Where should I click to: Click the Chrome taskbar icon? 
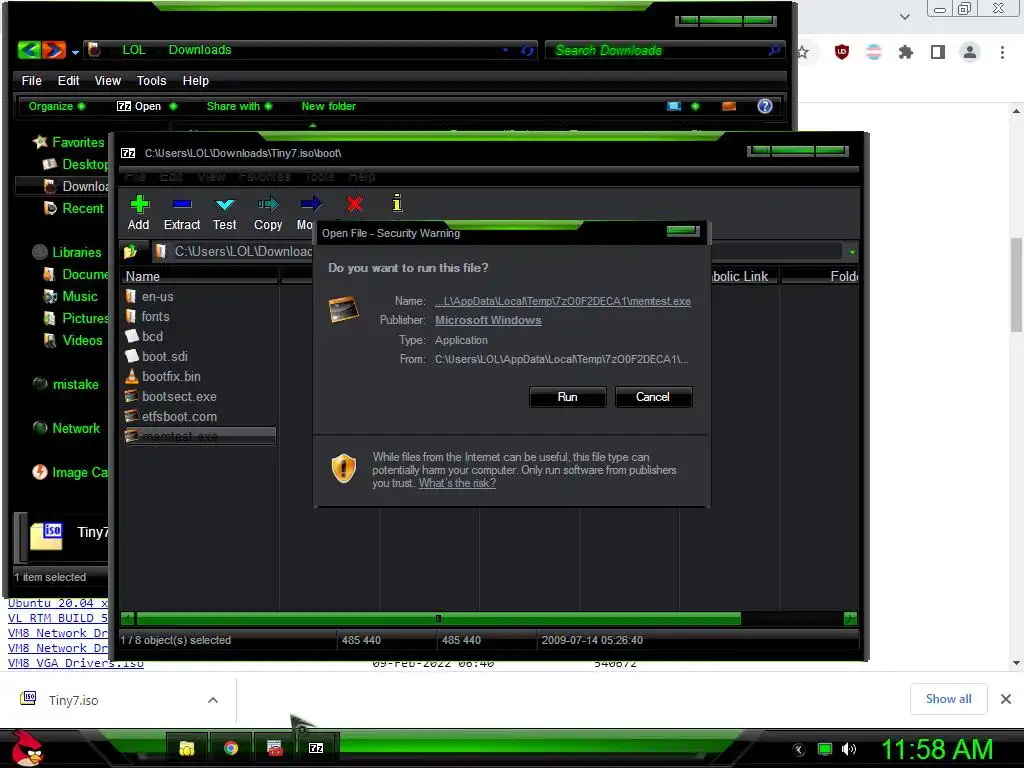tap(231, 748)
